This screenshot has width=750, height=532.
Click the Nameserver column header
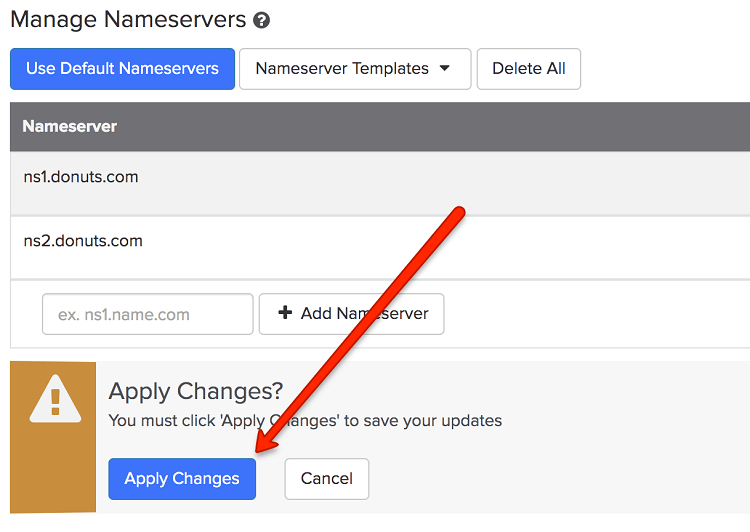(x=70, y=126)
